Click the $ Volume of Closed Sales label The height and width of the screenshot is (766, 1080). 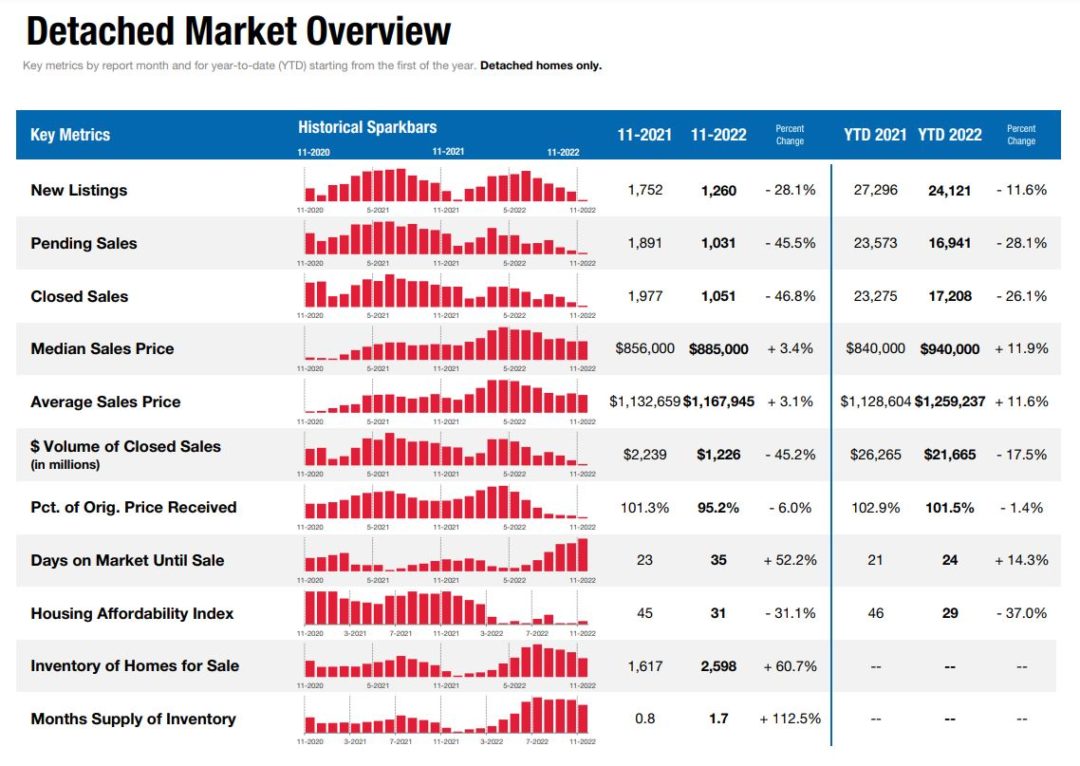[x=125, y=446]
